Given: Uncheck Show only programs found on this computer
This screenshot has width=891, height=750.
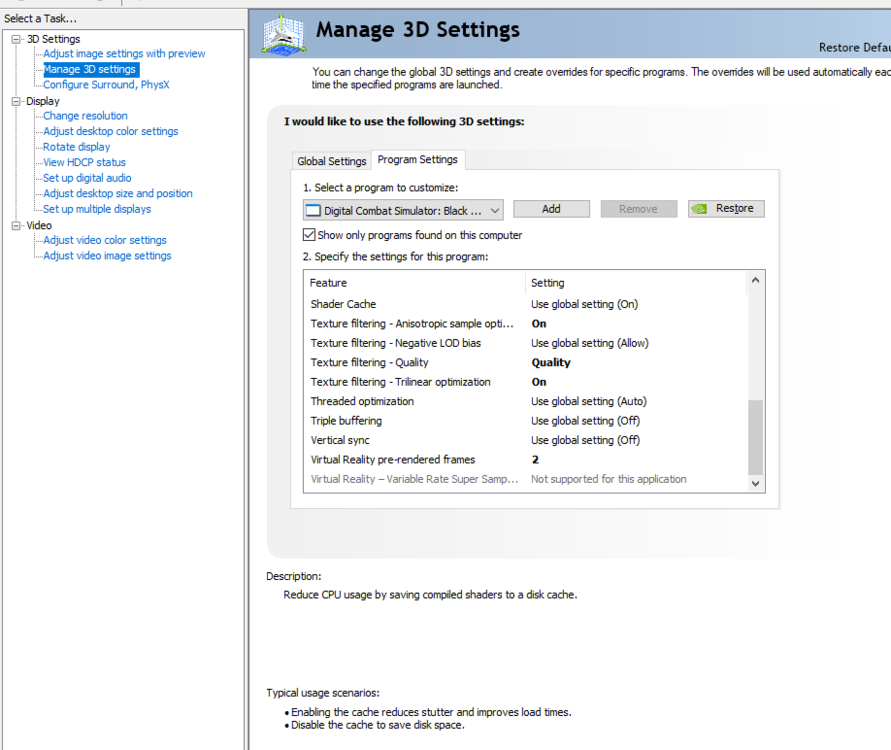Looking at the screenshot, I should coord(309,235).
